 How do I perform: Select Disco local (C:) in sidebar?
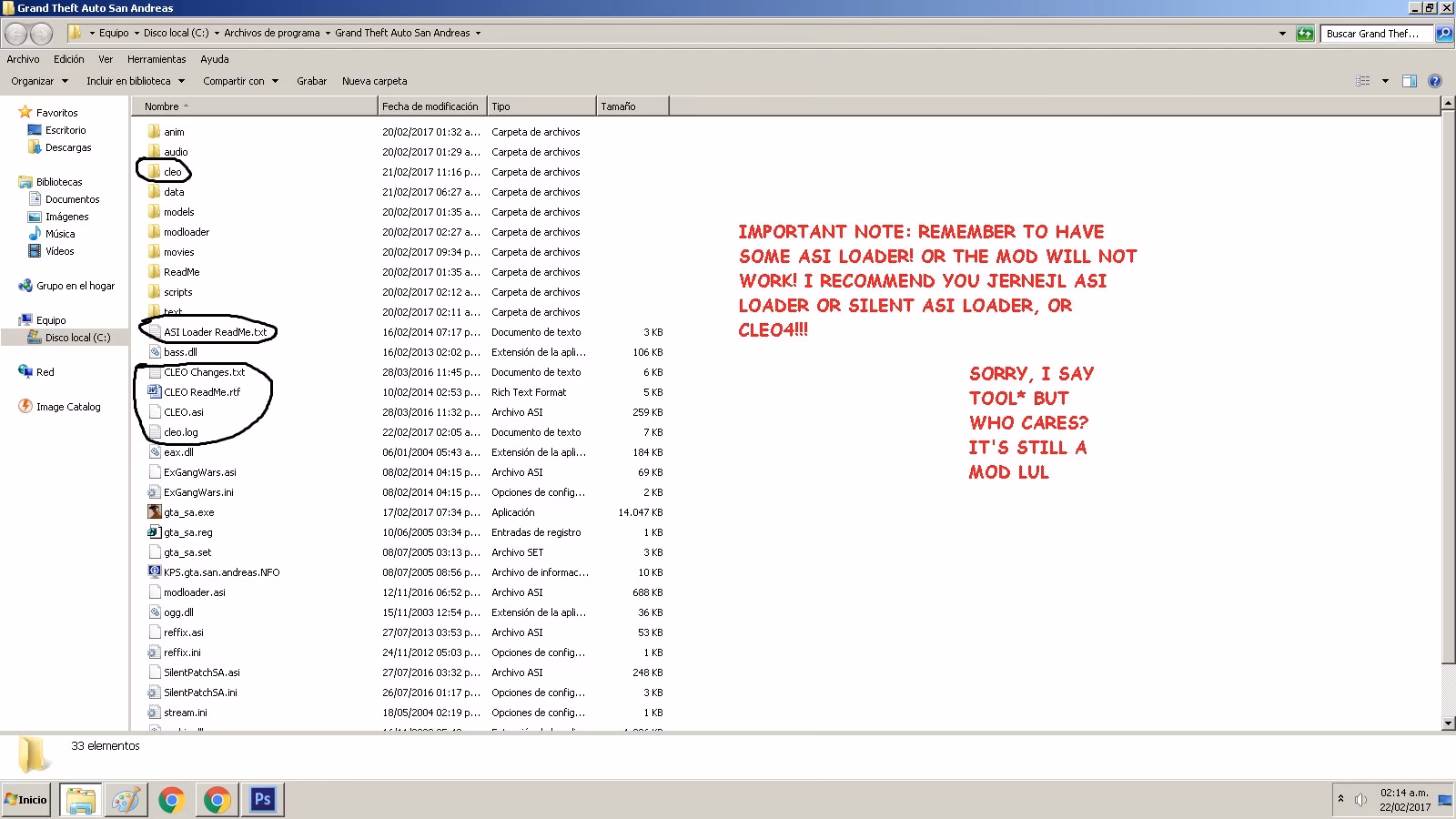point(77,338)
